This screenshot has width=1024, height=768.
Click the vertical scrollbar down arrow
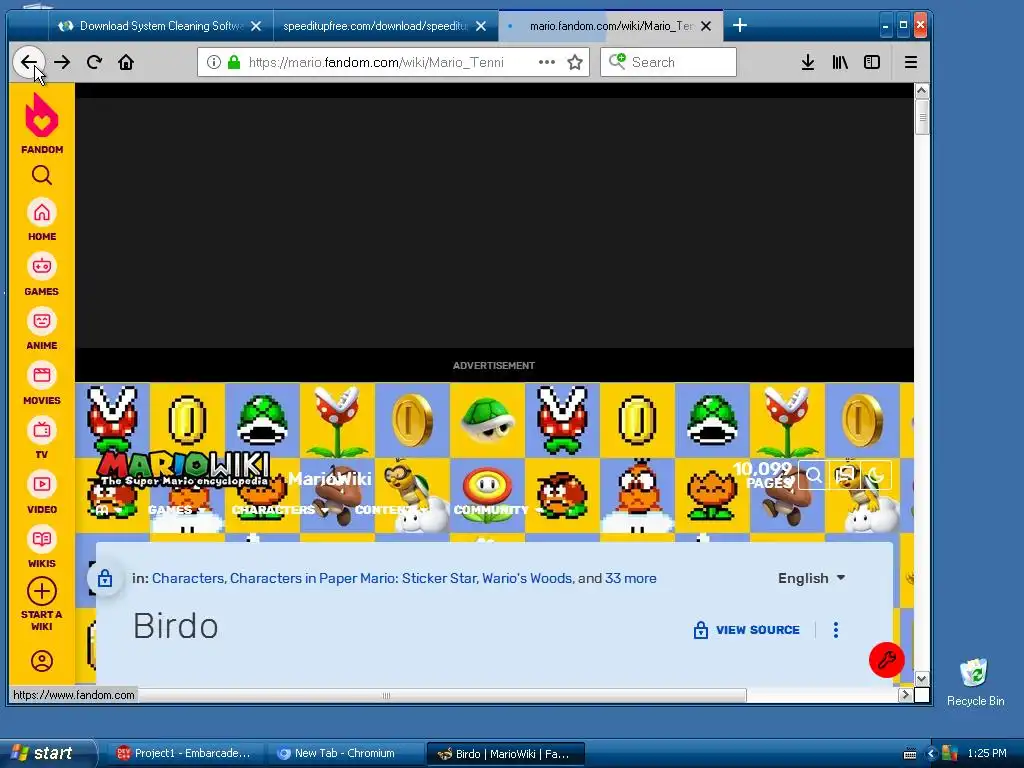(921, 679)
